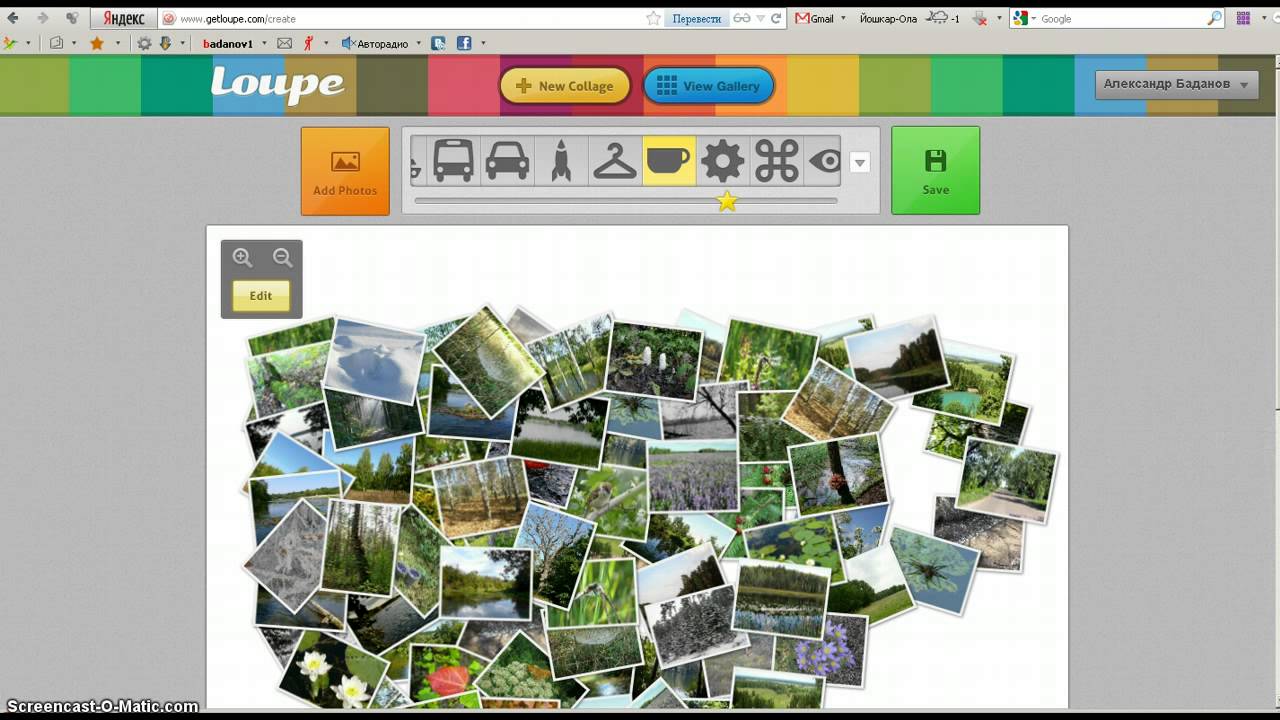Click the New Collage button
The image size is (1280, 720).
(x=565, y=86)
